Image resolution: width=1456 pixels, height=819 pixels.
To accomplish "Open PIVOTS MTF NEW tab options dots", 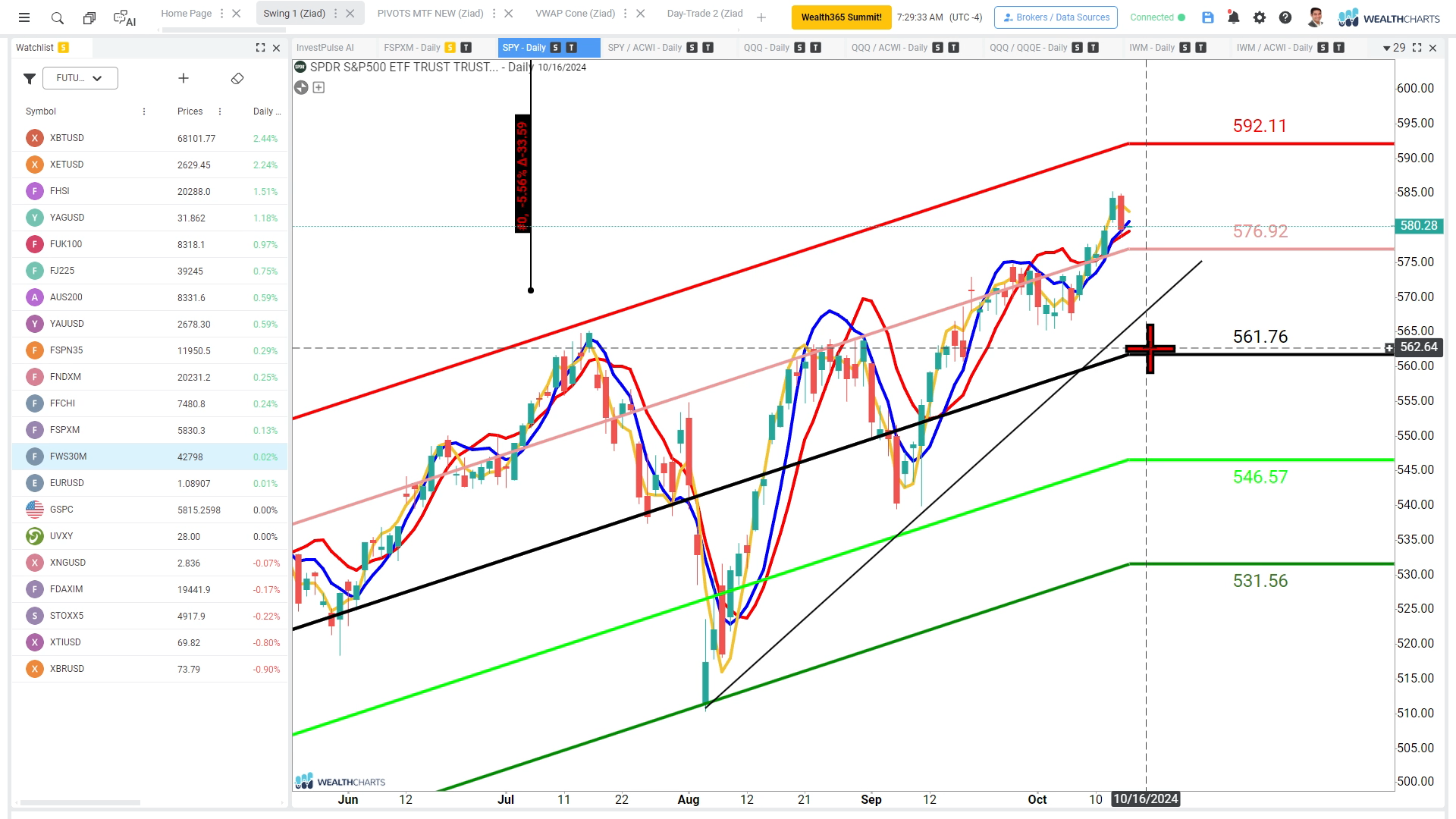I will (x=494, y=14).
